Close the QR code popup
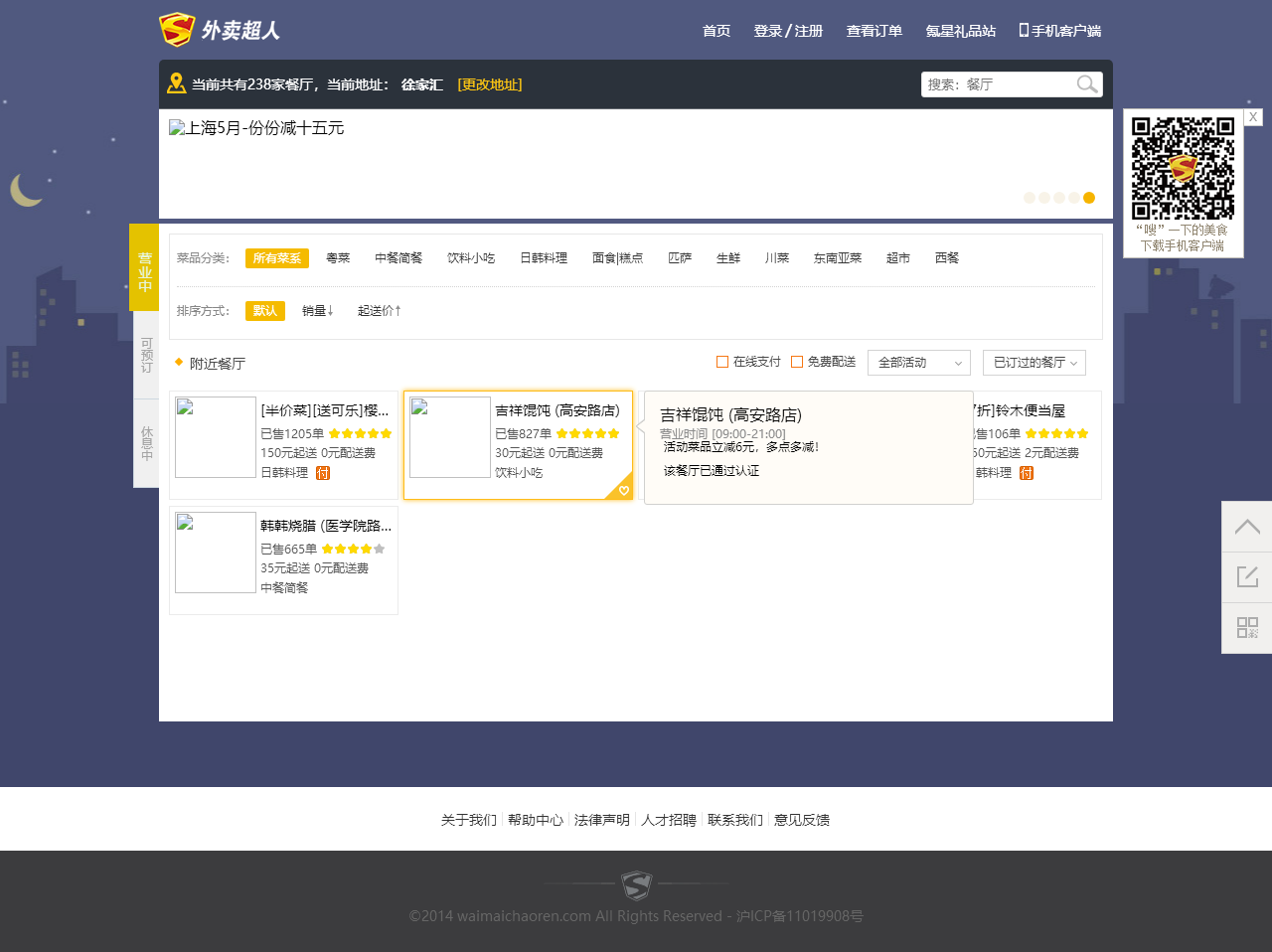The height and width of the screenshot is (952, 1272). point(1253,117)
